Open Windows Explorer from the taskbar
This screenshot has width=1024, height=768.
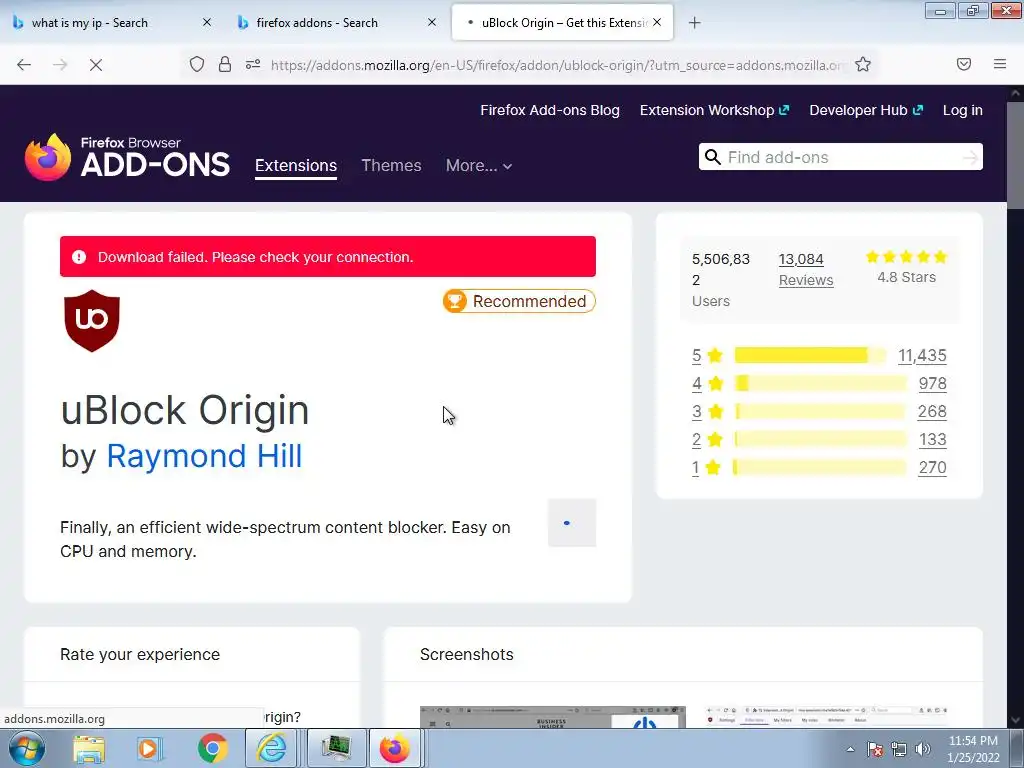89,749
